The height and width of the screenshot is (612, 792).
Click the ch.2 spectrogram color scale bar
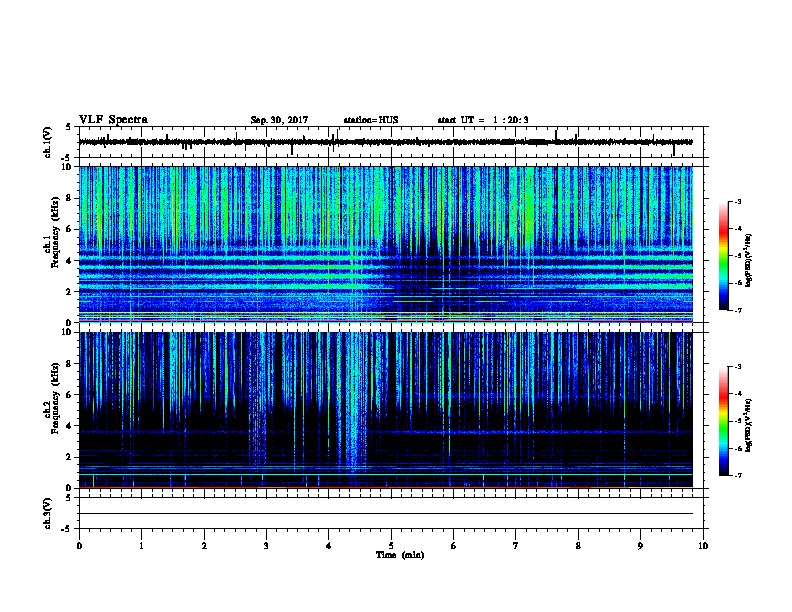723,421
